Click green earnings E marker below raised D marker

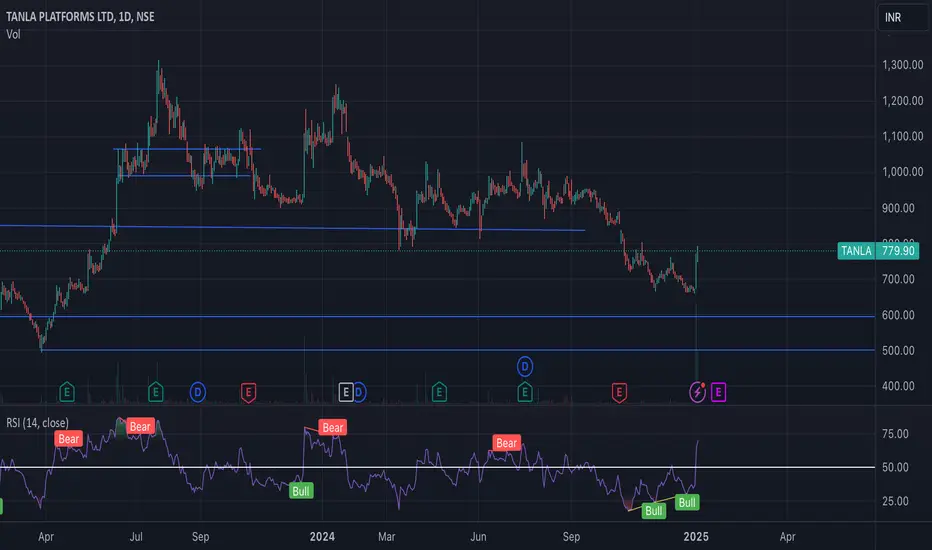tap(525, 392)
